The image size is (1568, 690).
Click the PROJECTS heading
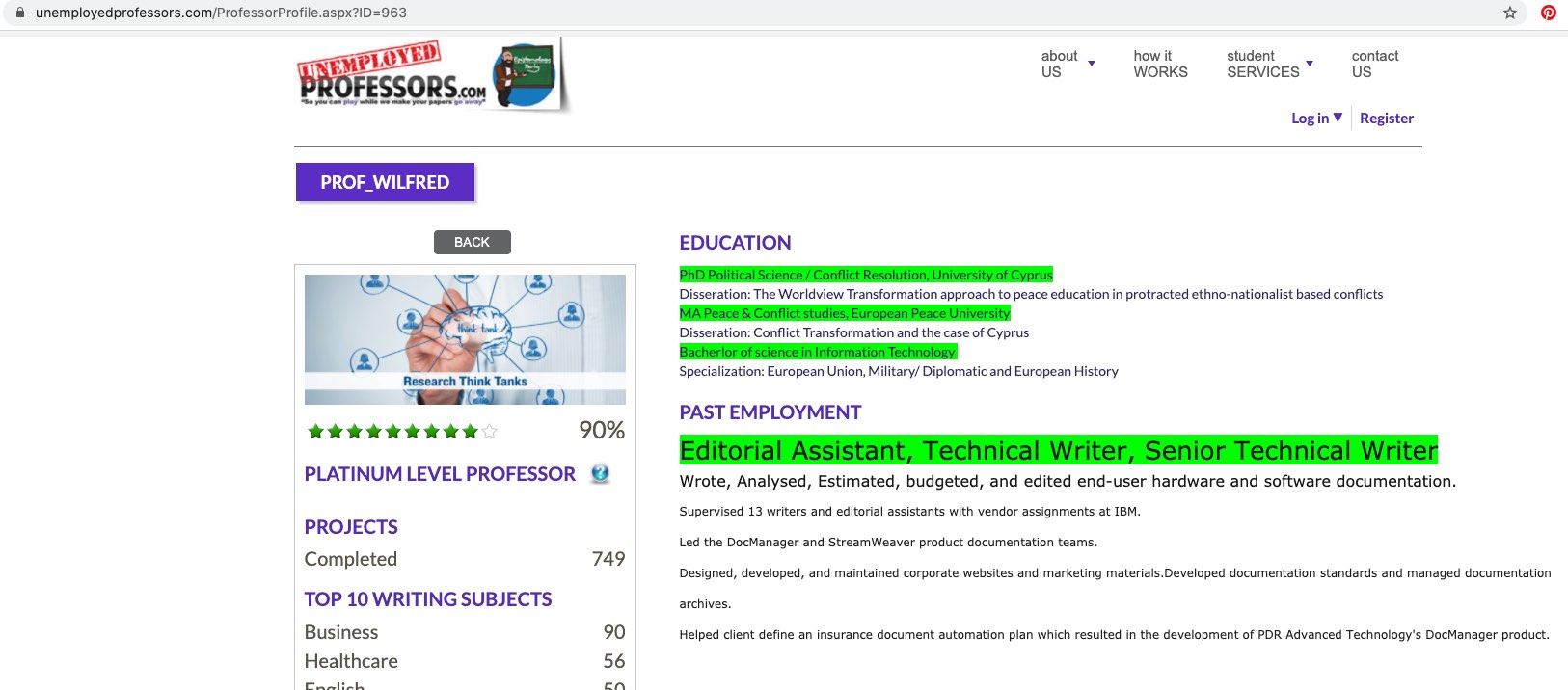point(351,527)
